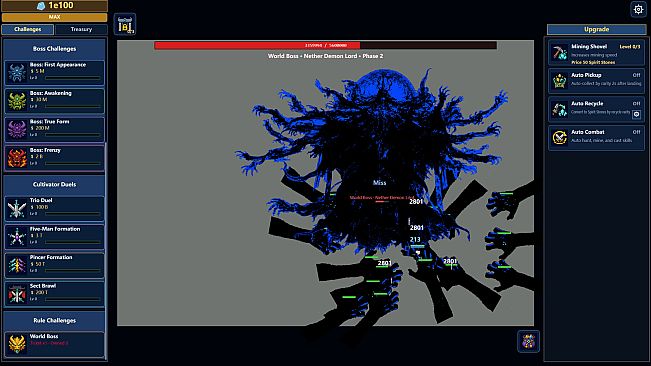Click the Mining Shovel pickaxe icon
Screen dimensions: 651x366
(x=559, y=52)
